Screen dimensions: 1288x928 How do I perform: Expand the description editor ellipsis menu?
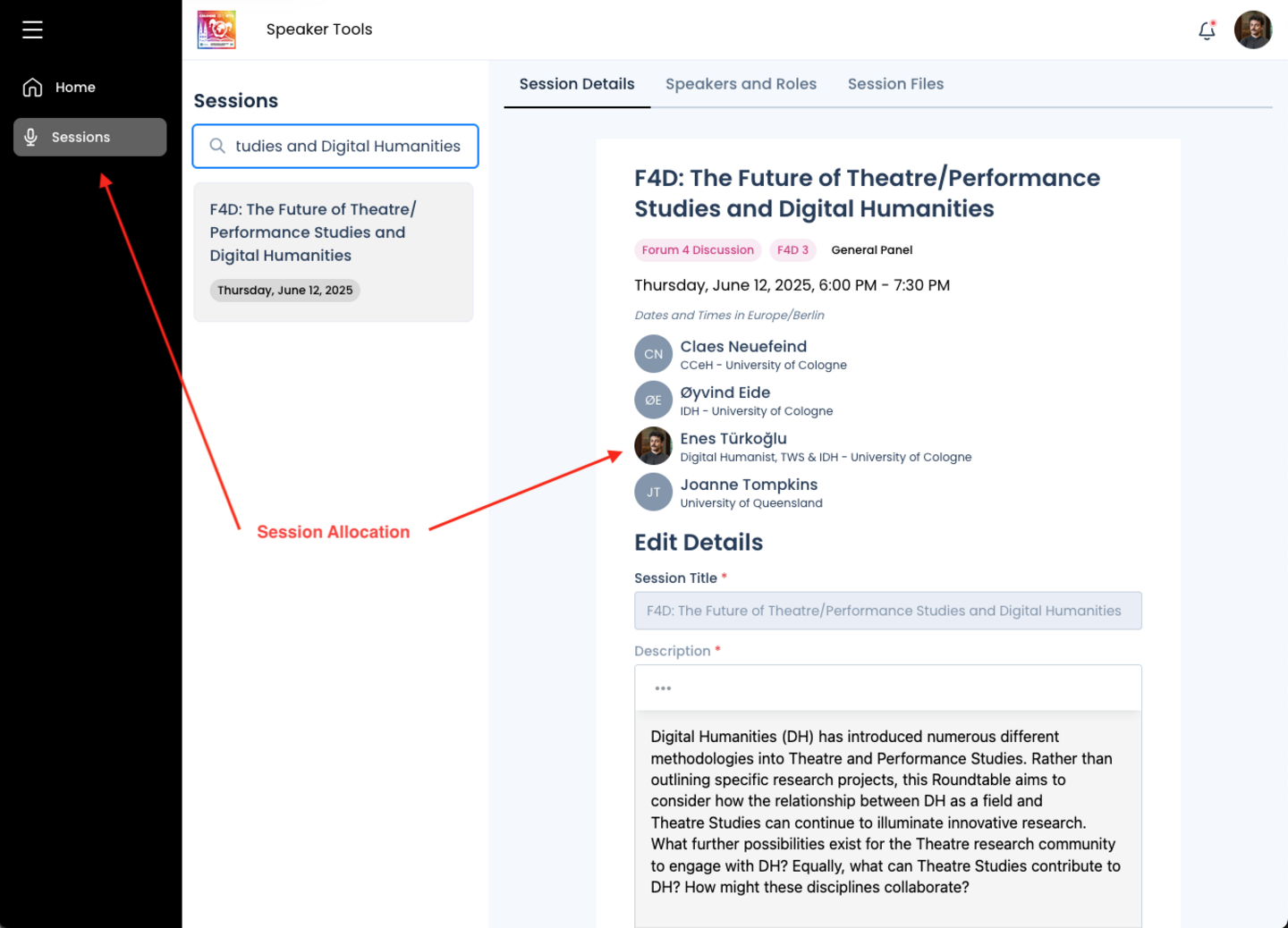[x=663, y=688]
